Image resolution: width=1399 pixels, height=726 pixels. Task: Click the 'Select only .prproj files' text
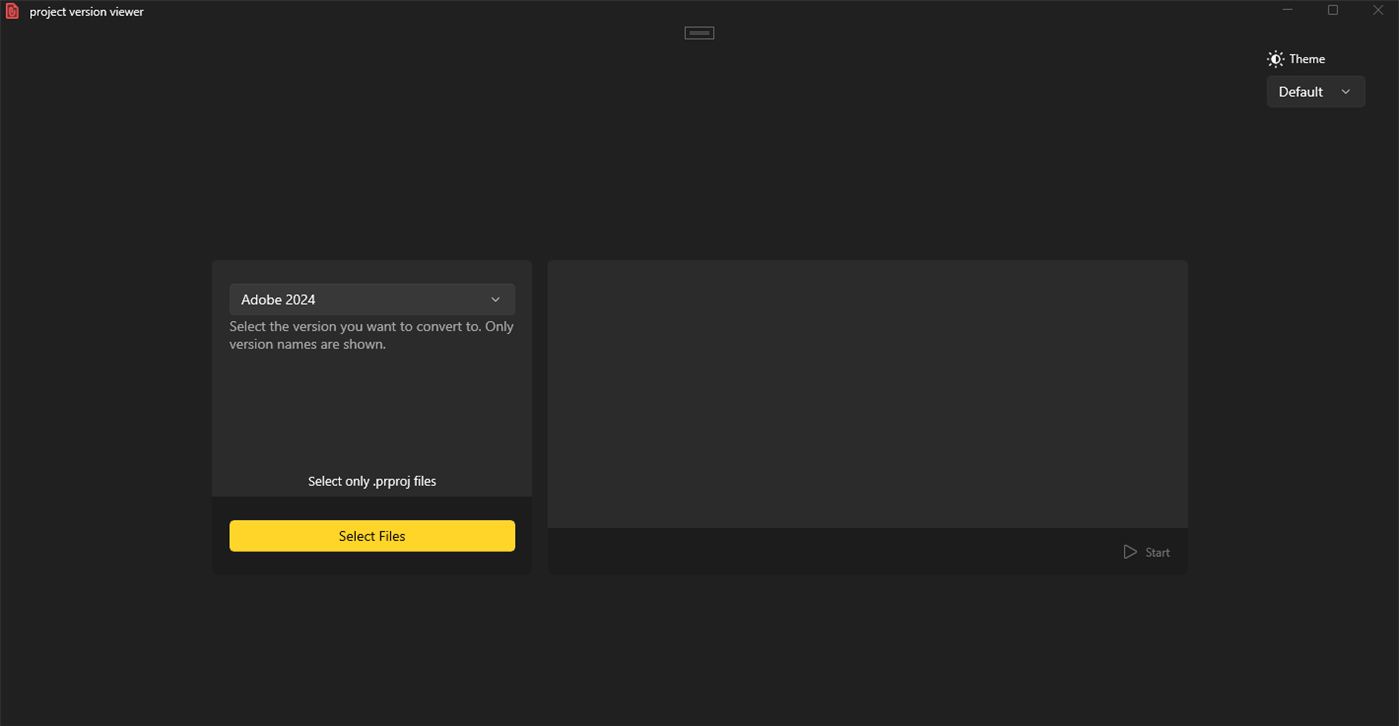pyautogui.click(x=372, y=481)
